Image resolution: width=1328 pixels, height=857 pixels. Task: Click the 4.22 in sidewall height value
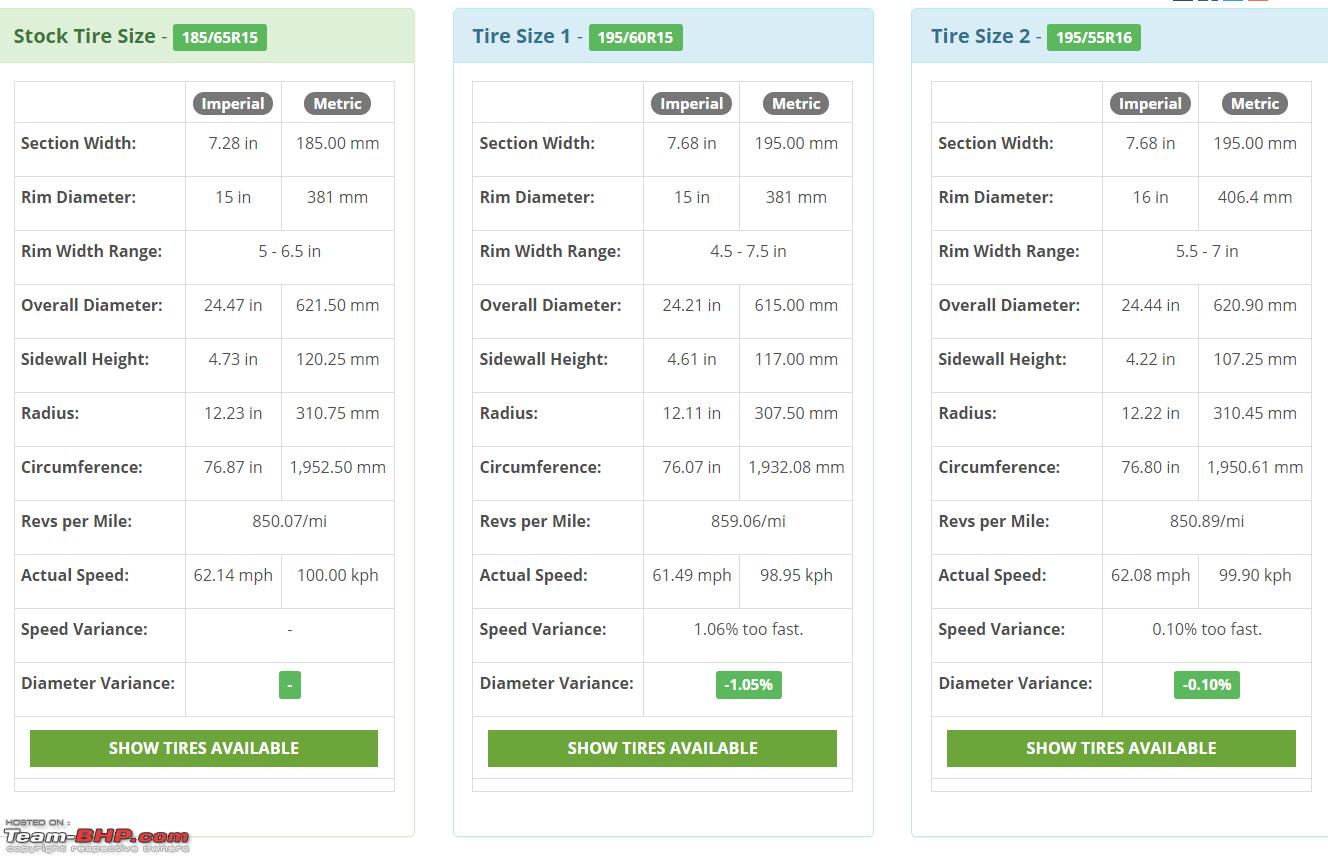1150,359
